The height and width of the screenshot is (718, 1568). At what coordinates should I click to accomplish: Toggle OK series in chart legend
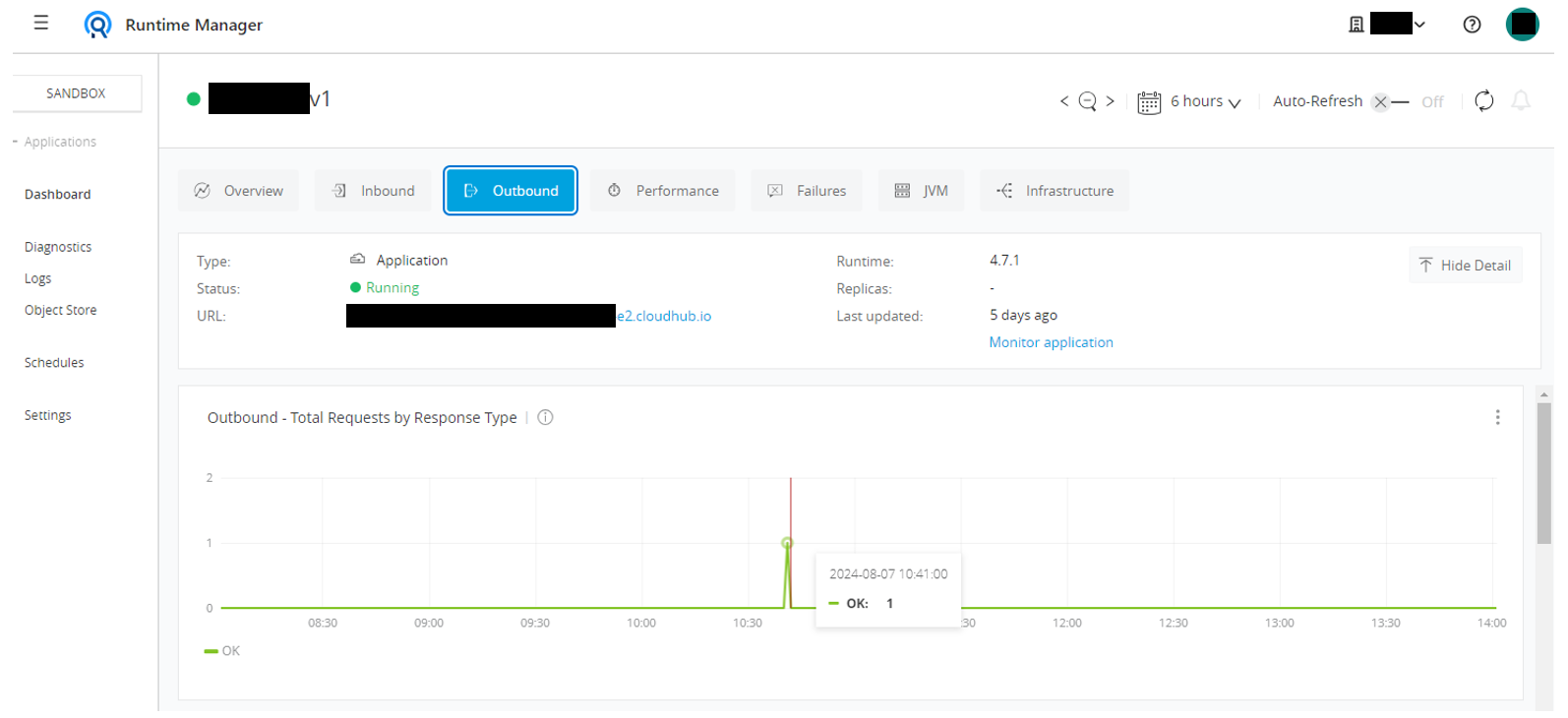(x=222, y=651)
